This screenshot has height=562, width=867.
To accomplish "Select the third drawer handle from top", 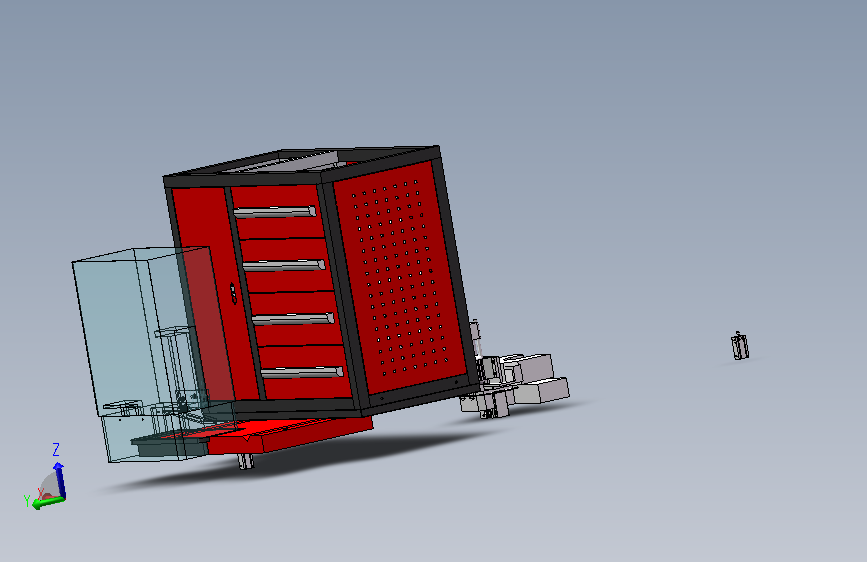I will click(x=293, y=319).
